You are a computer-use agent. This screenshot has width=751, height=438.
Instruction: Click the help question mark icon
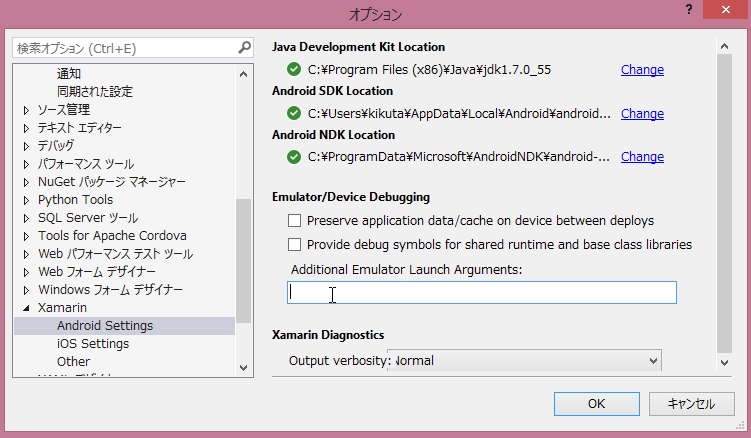click(x=689, y=9)
